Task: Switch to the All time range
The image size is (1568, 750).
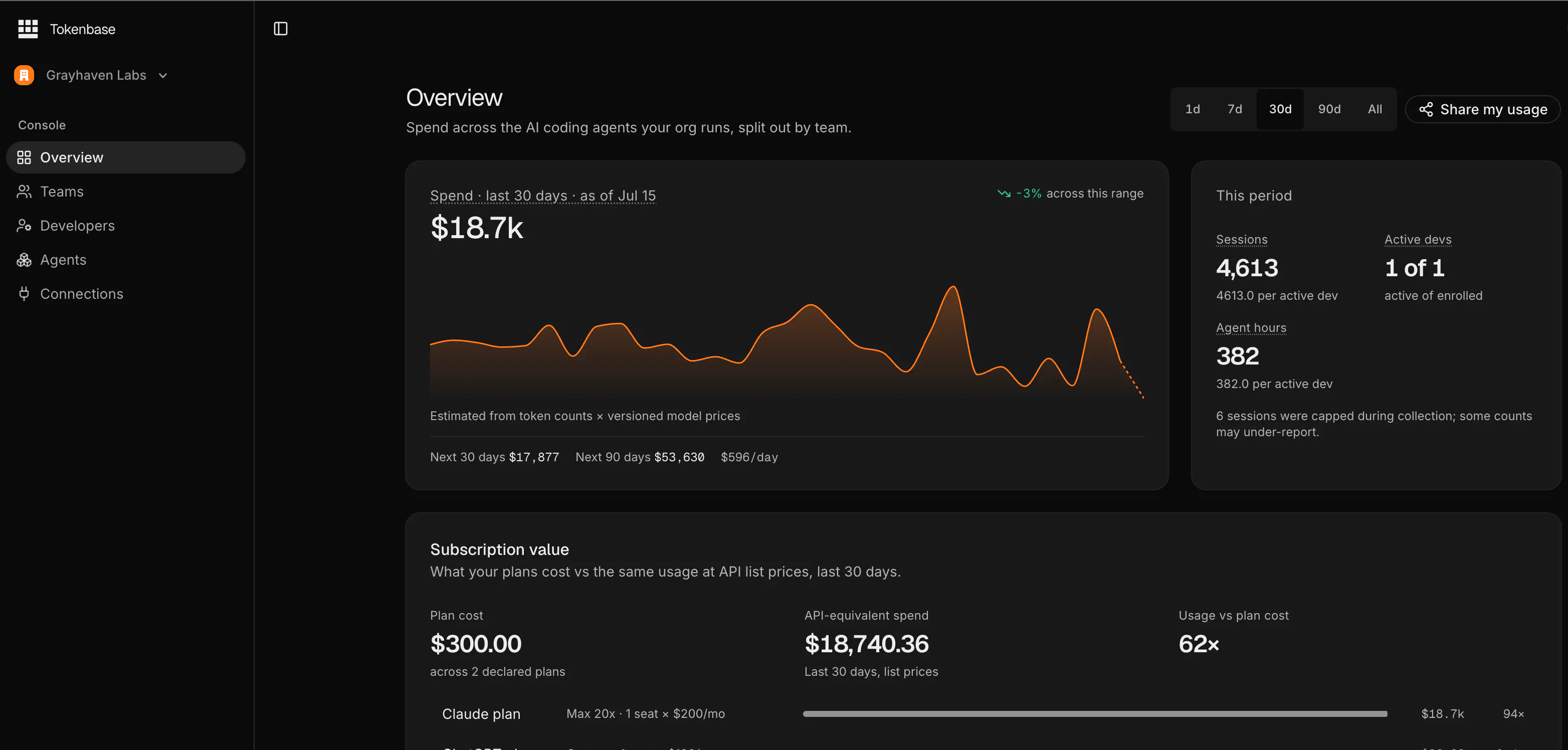Action: point(1375,110)
